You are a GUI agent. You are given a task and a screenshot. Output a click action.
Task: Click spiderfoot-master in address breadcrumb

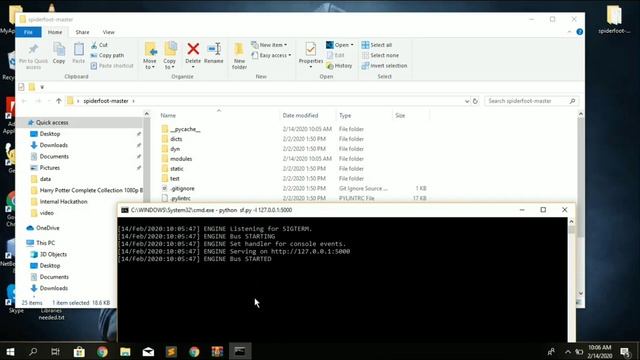point(106,101)
